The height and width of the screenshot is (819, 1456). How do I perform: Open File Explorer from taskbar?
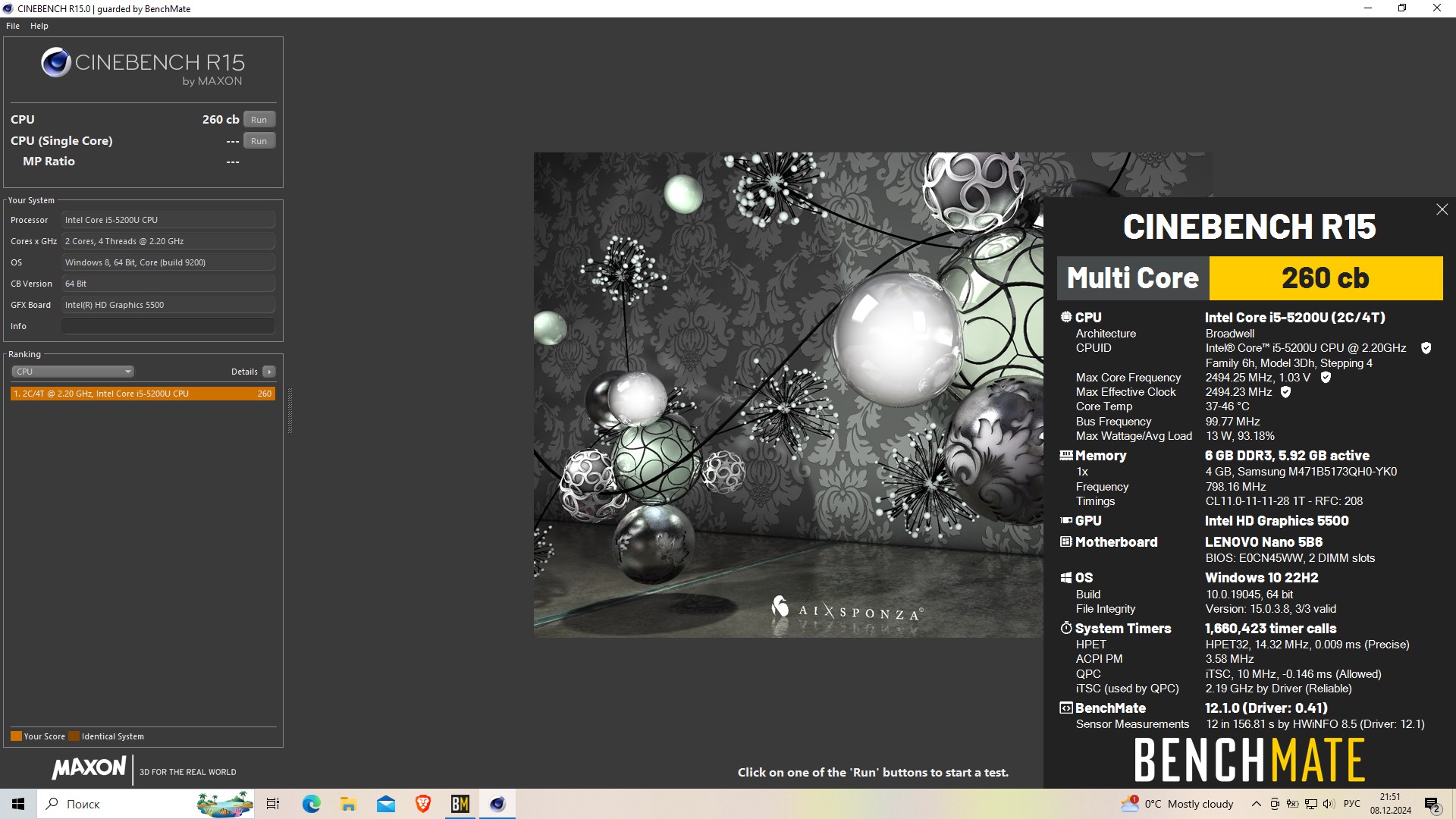(x=348, y=804)
